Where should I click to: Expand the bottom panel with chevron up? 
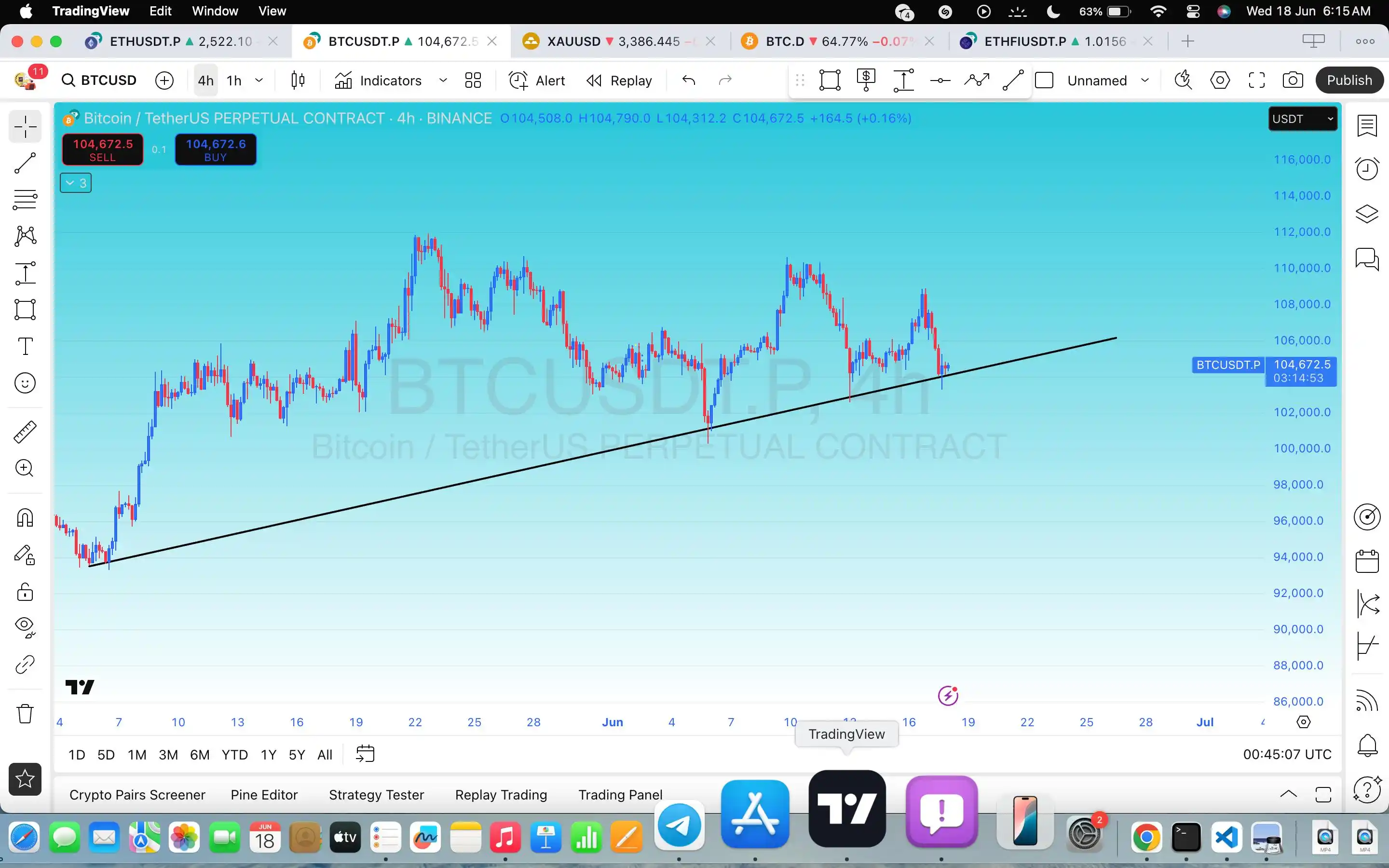pyautogui.click(x=1289, y=795)
